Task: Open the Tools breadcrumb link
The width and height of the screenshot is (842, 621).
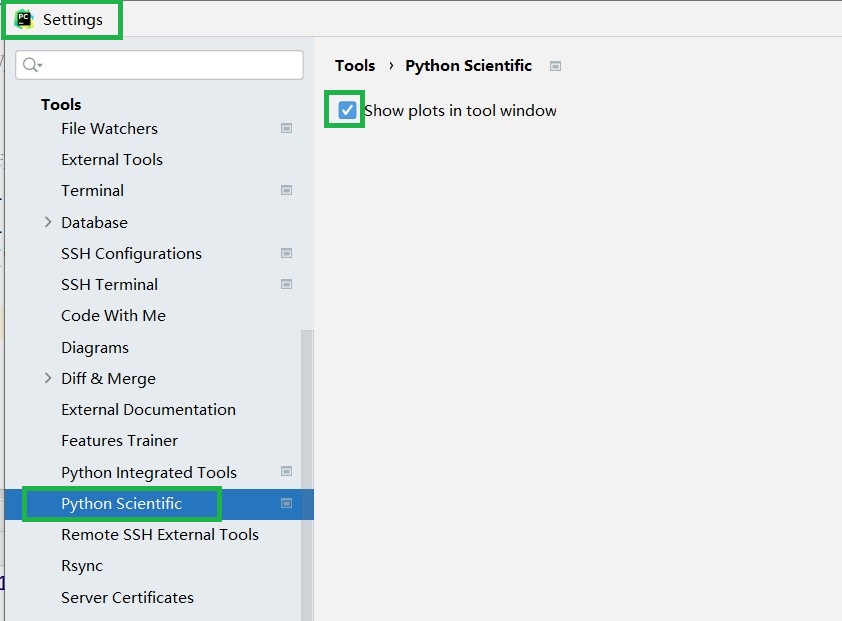Action: pos(355,66)
